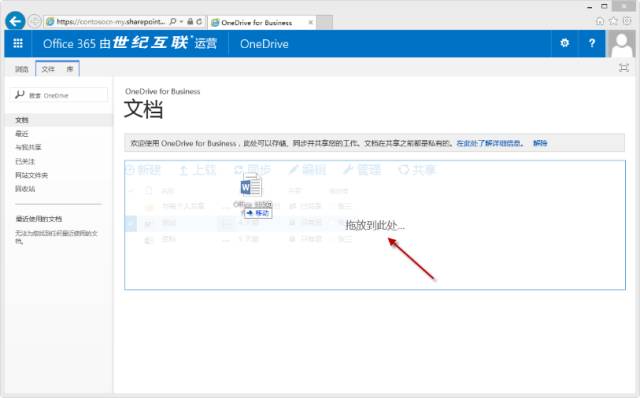Open 最近 in the left navigation
This screenshot has width=640, height=398.
coord(22,133)
